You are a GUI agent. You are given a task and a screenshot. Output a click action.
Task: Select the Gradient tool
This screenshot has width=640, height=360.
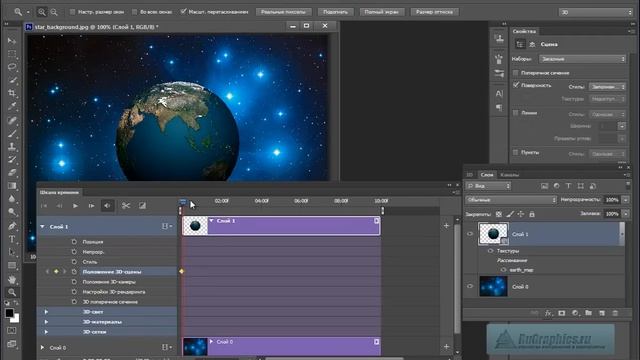tap(12, 186)
